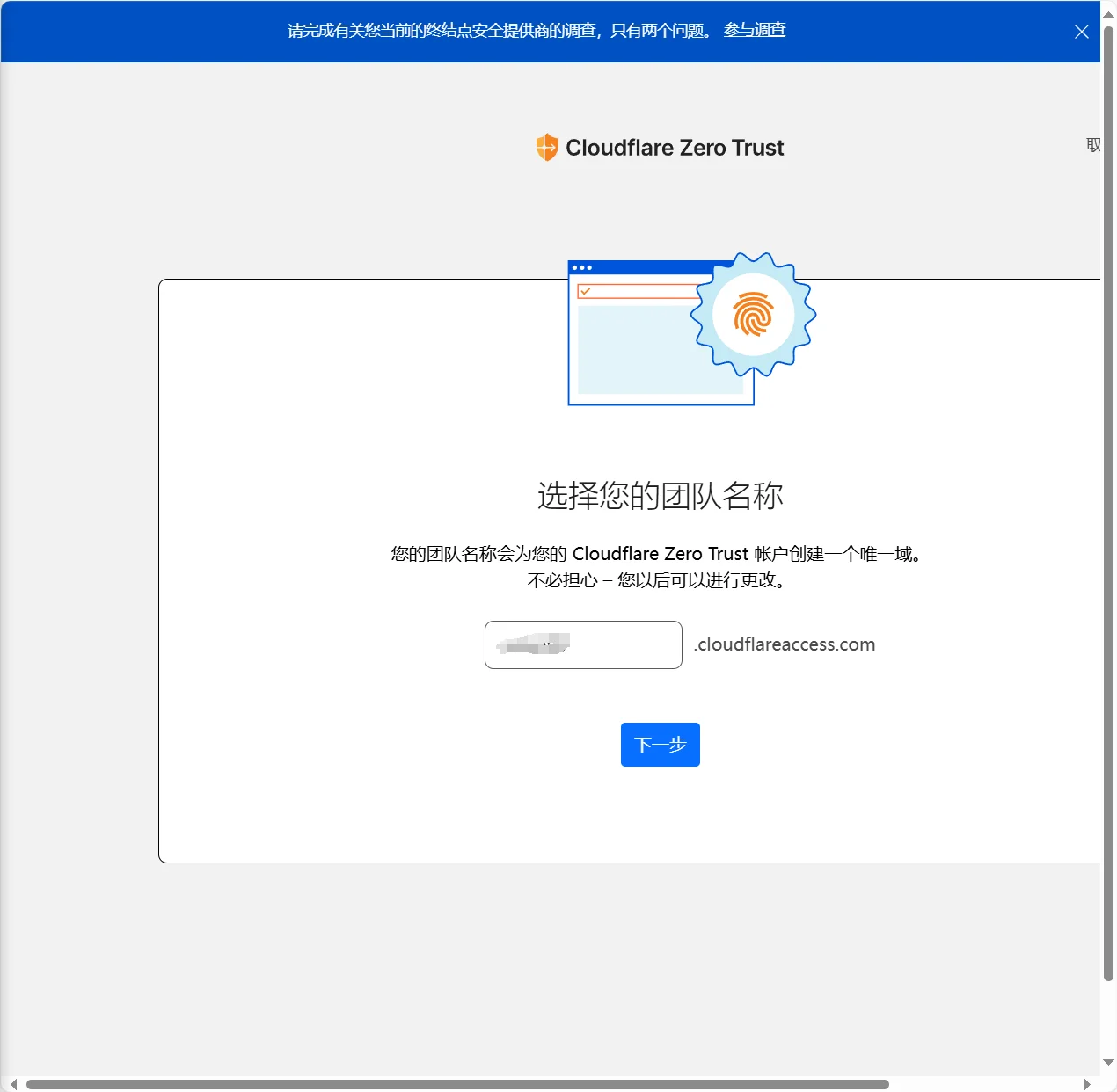Open the 参与调查 survey link

point(754,29)
